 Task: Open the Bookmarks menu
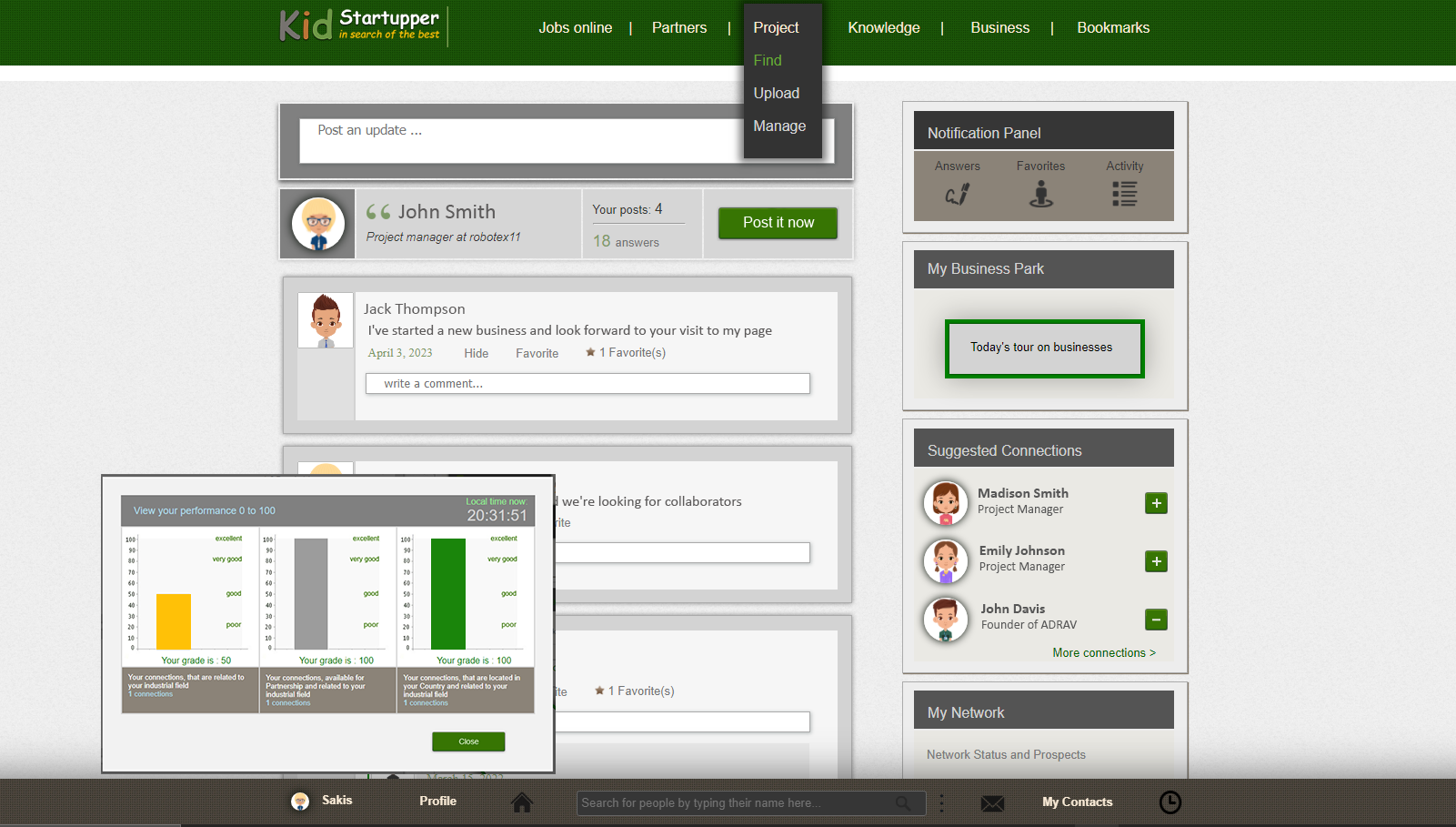pos(1113,28)
